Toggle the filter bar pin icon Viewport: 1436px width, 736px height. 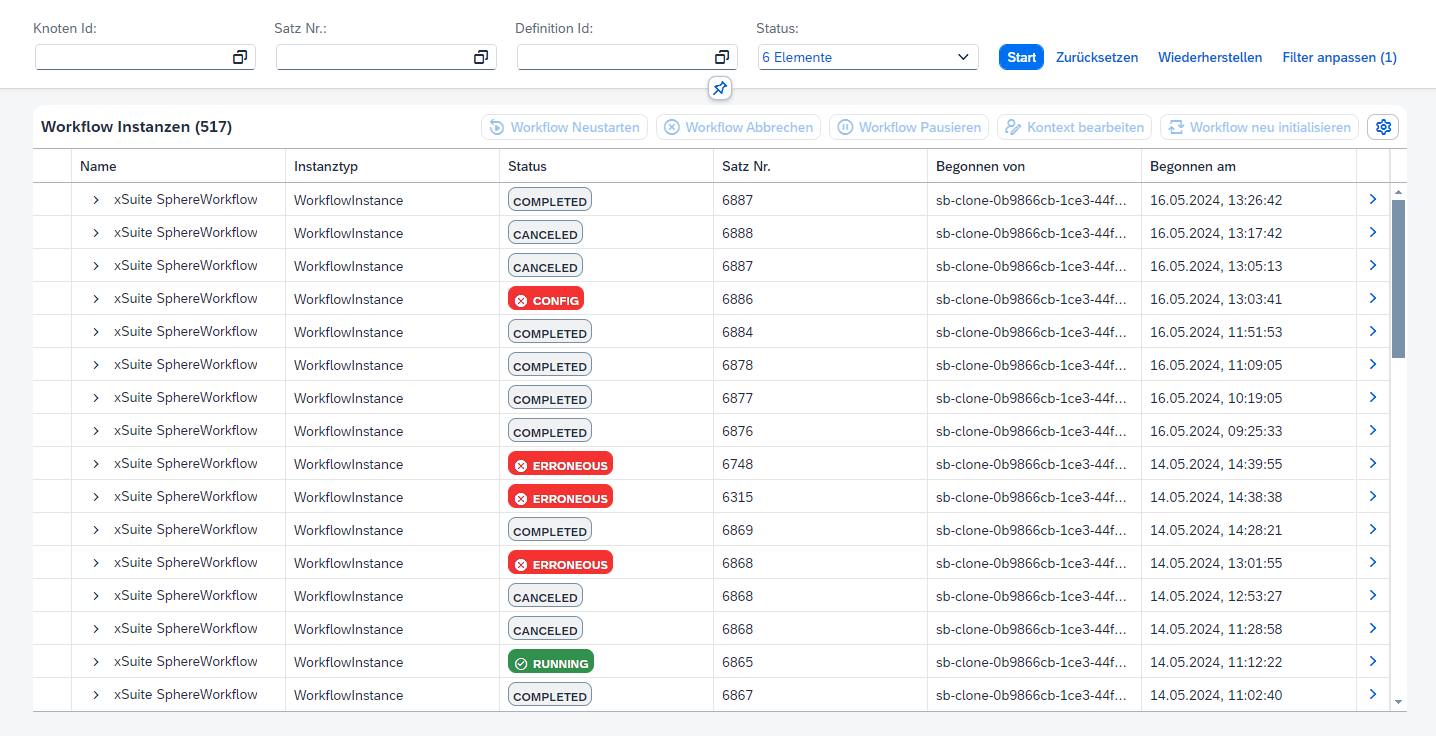719,89
